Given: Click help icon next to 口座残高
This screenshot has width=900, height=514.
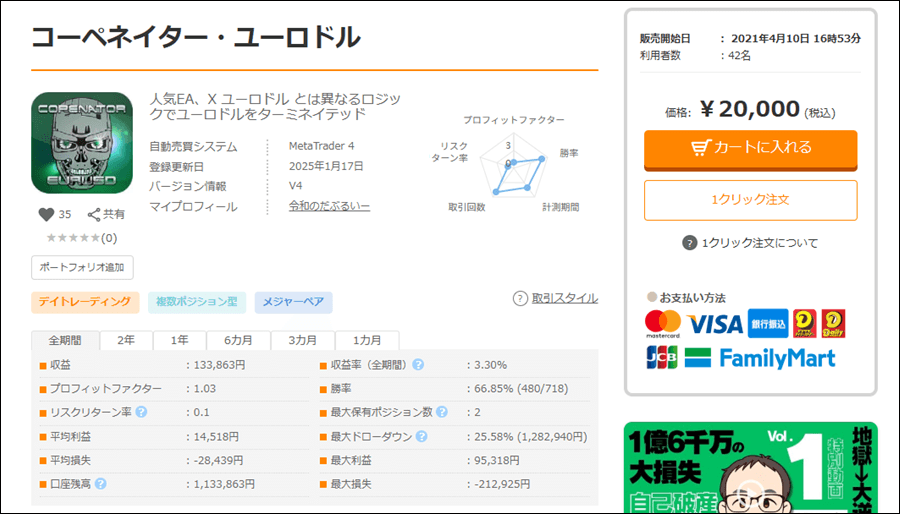Looking at the screenshot, I should [101, 483].
